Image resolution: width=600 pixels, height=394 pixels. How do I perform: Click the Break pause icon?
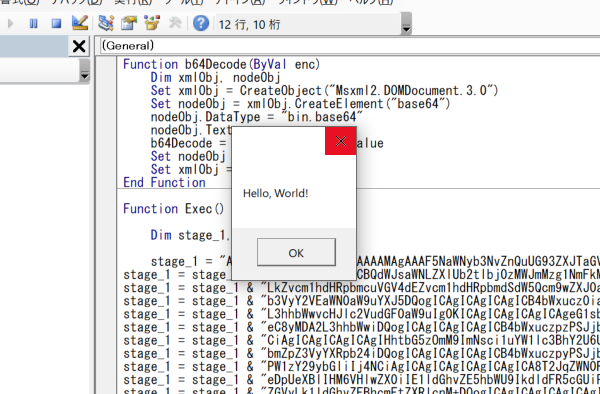33,24
